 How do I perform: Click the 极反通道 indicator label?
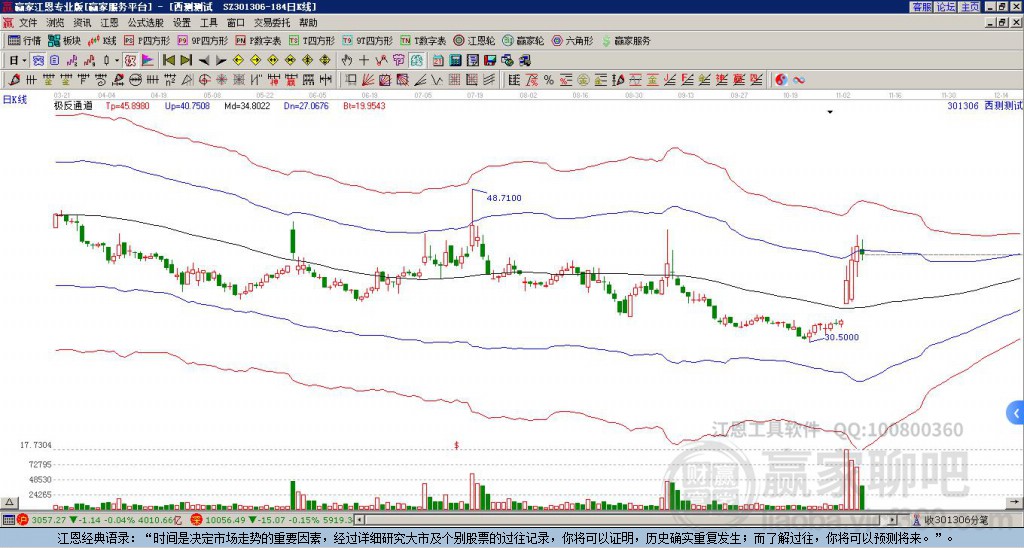point(73,105)
